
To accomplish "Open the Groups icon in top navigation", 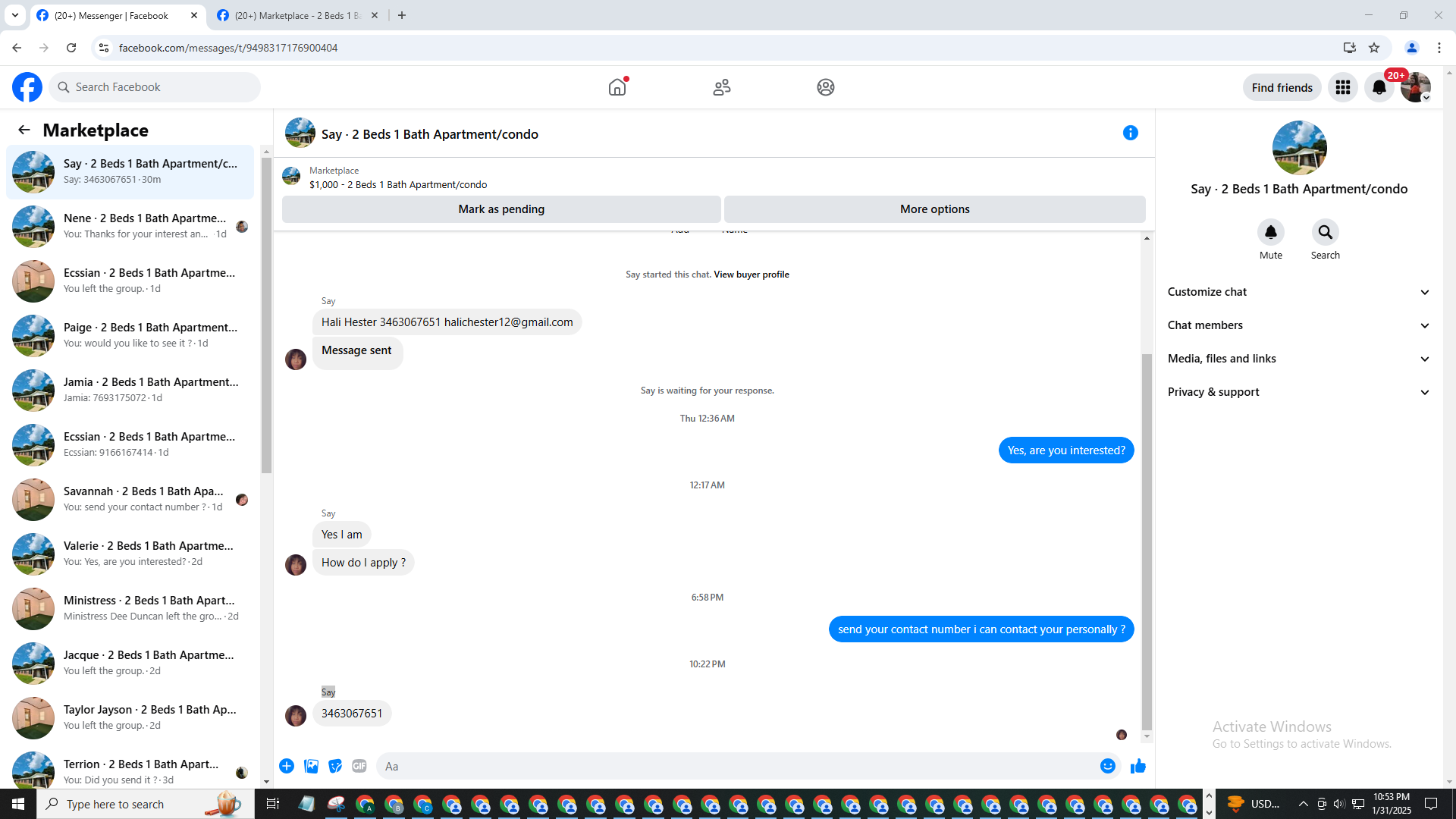I will coord(826,87).
